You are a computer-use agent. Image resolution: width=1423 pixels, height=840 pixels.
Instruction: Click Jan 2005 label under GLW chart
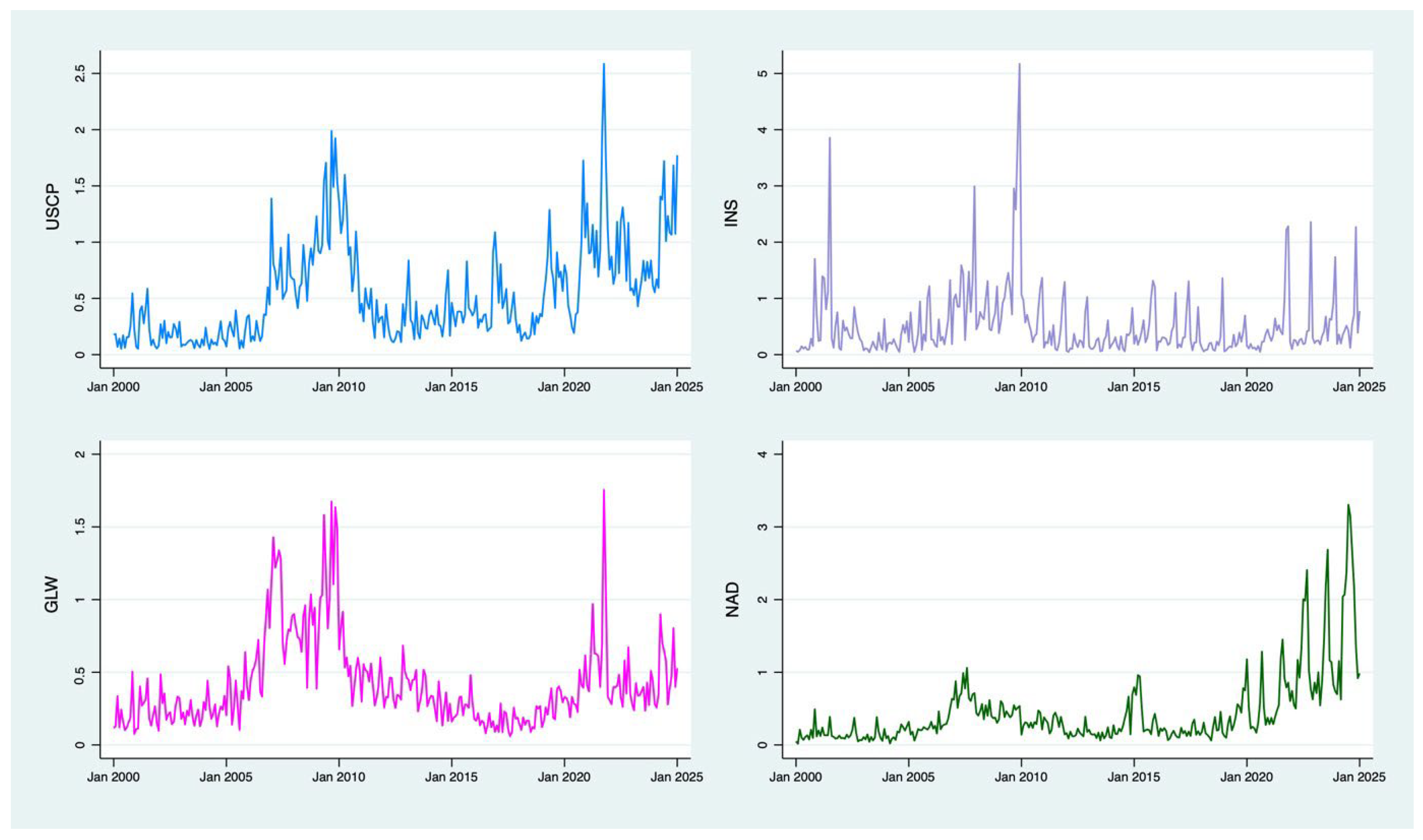226,777
